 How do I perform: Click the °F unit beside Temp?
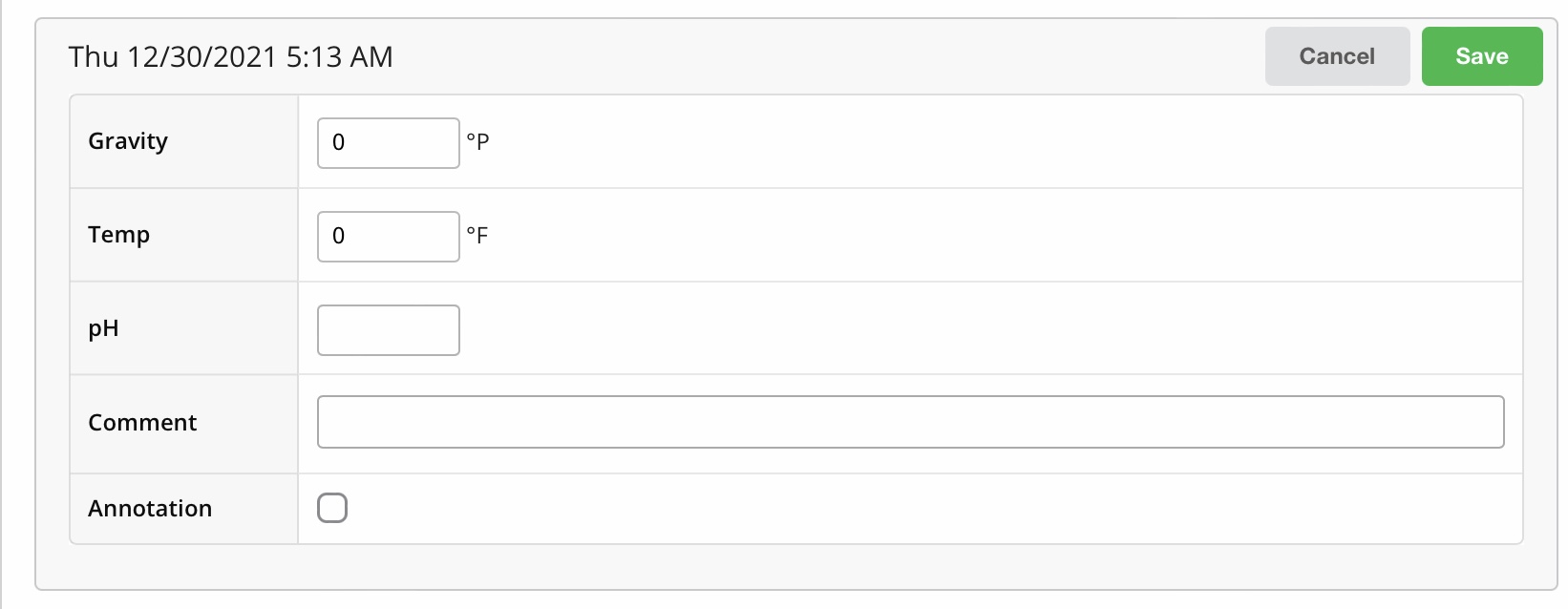[477, 236]
